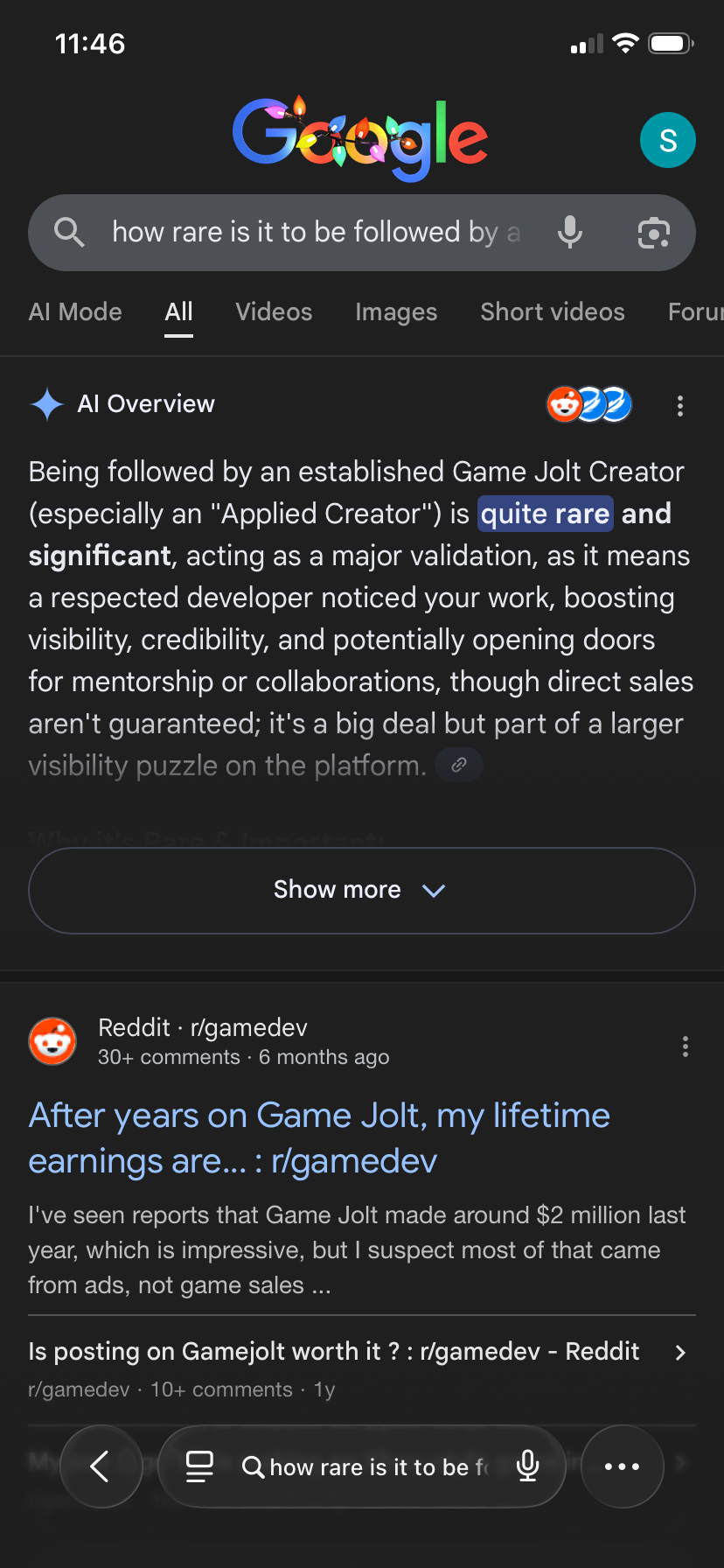Select the Images tab
The width and height of the screenshot is (724, 1568).
pyautogui.click(x=396, y=312)
